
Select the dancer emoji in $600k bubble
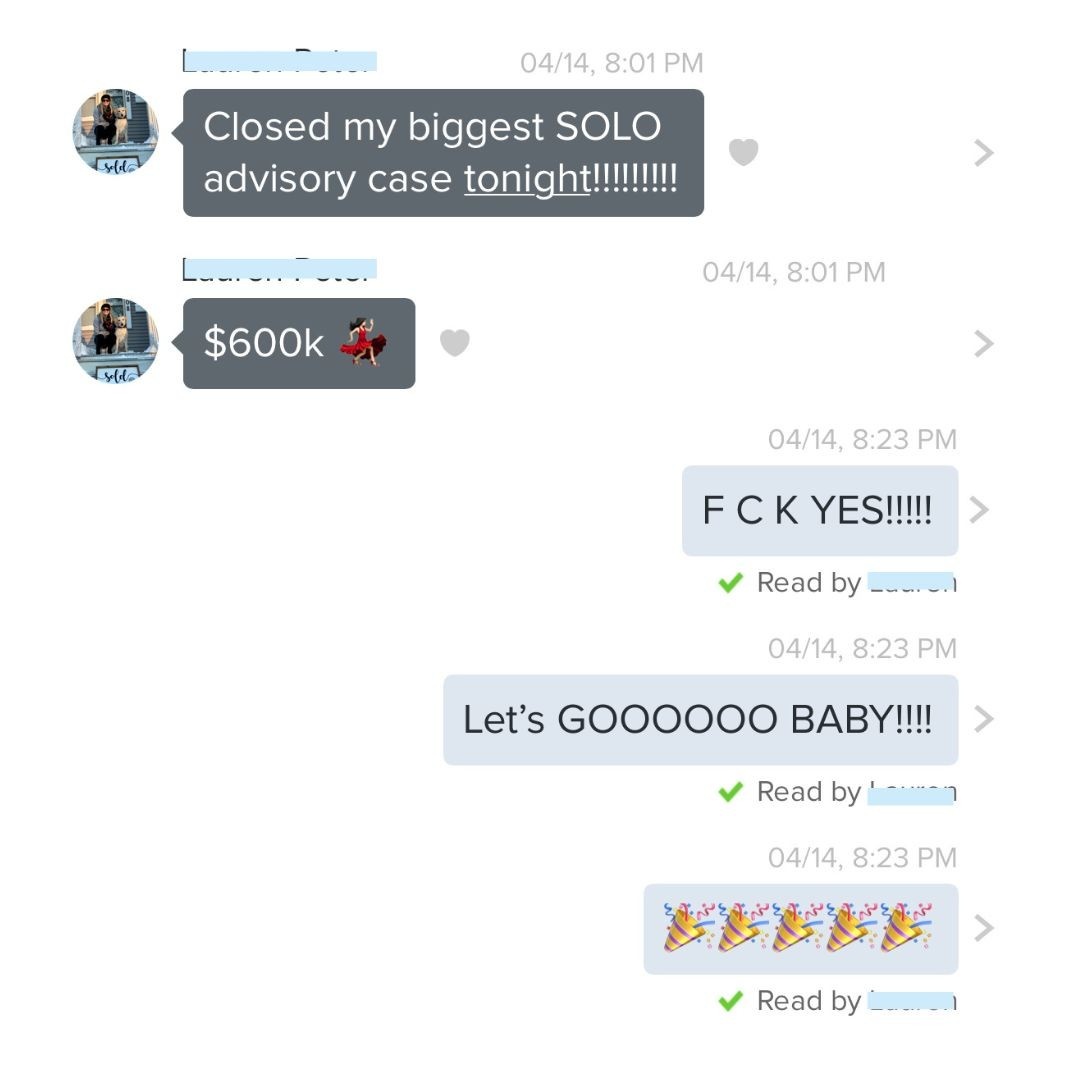(363, 342)
